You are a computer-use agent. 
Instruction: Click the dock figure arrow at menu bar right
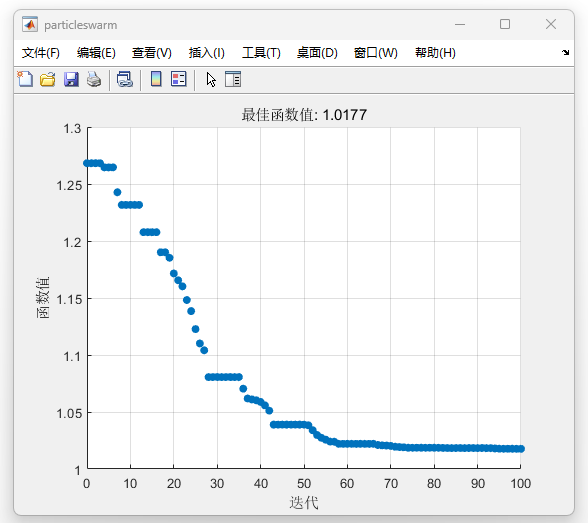(x=566, y=52)
